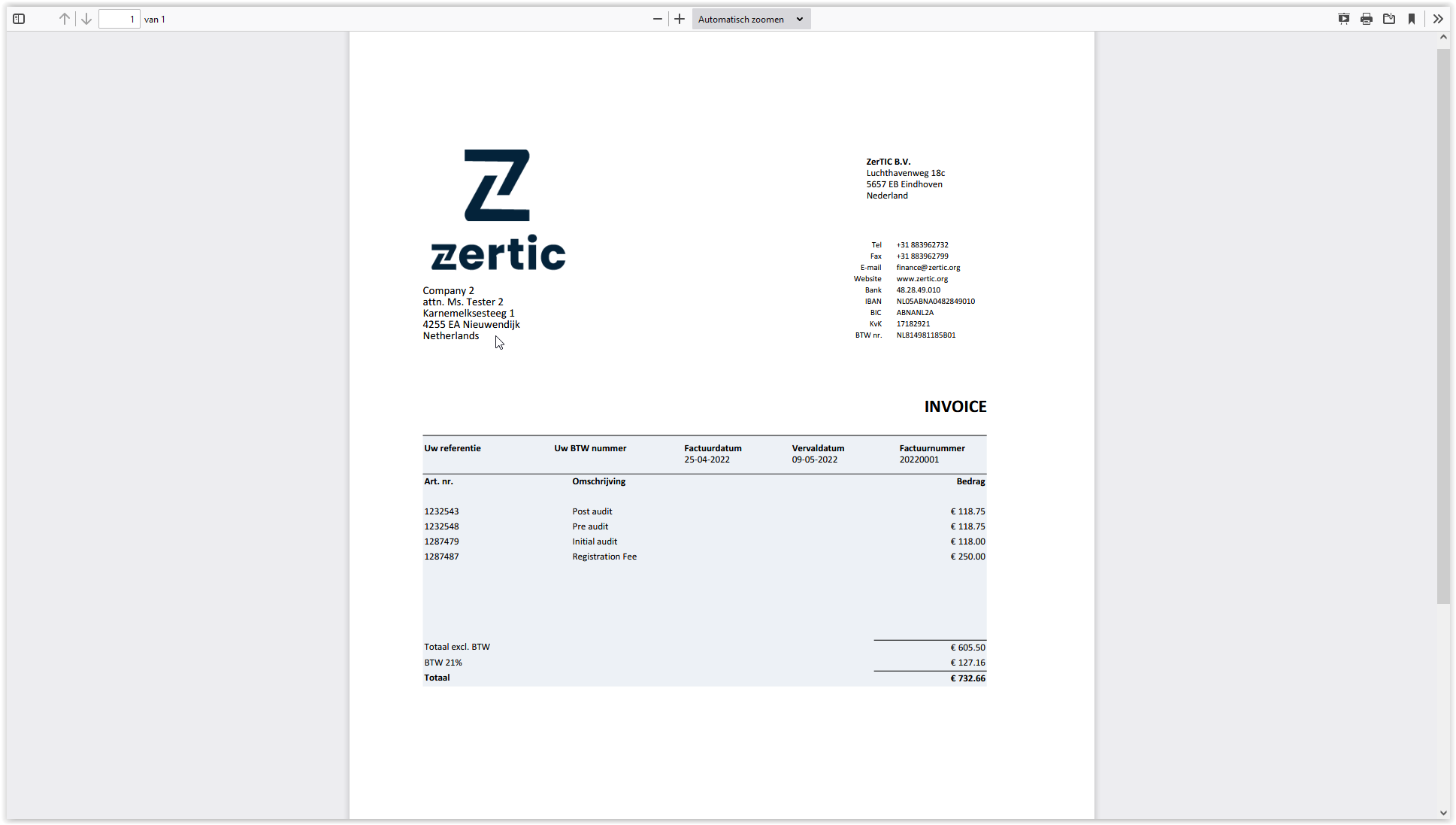Open the www.zertic.org website link

pyautogui.click(x=922, y=279)
